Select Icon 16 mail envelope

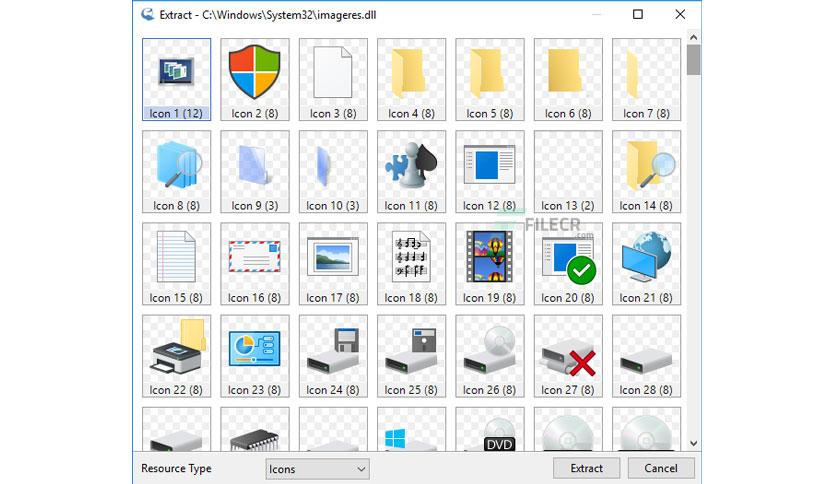click(255, 264)
